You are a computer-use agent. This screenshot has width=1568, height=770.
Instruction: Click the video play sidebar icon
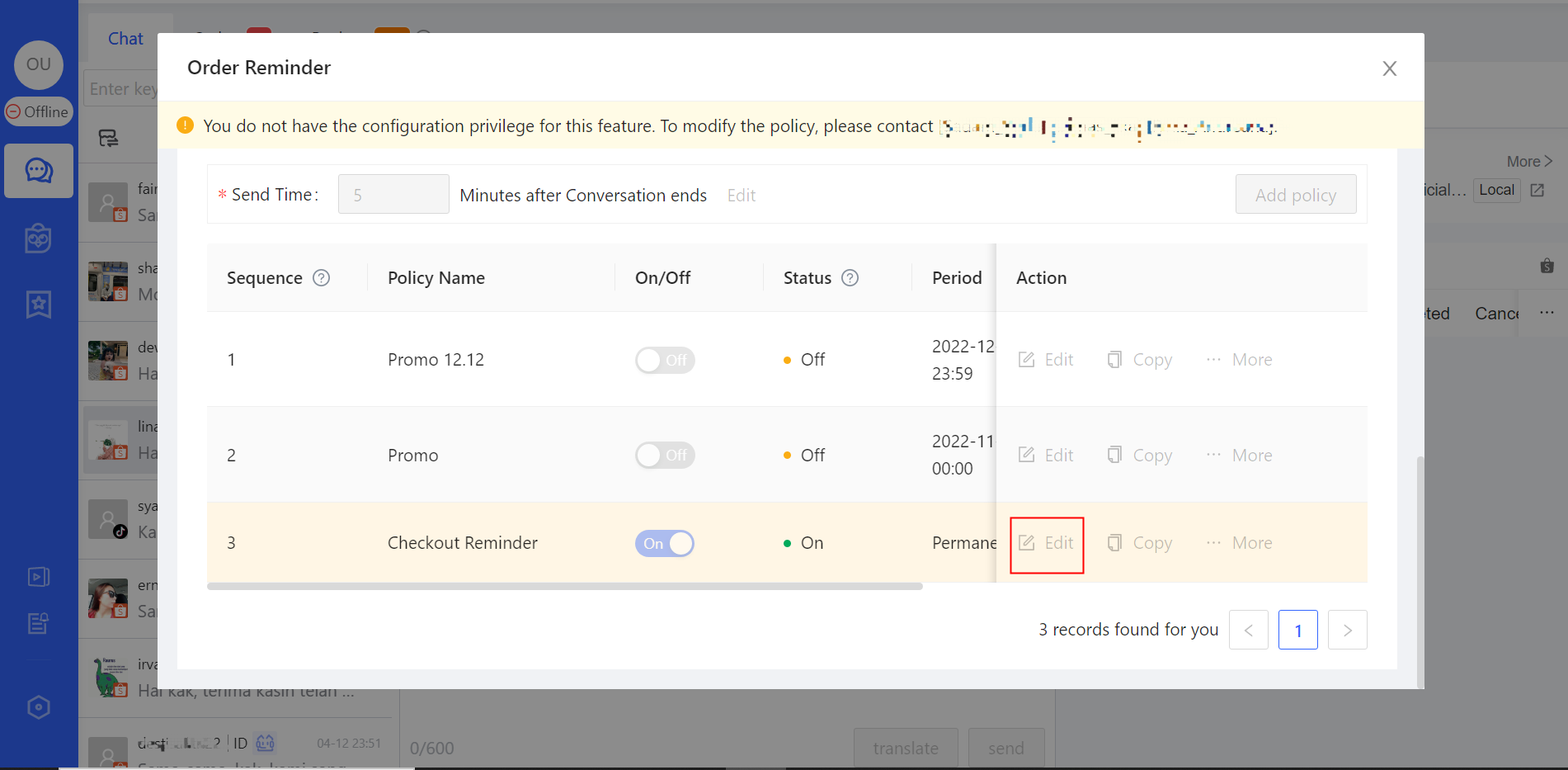pos(39,576)
